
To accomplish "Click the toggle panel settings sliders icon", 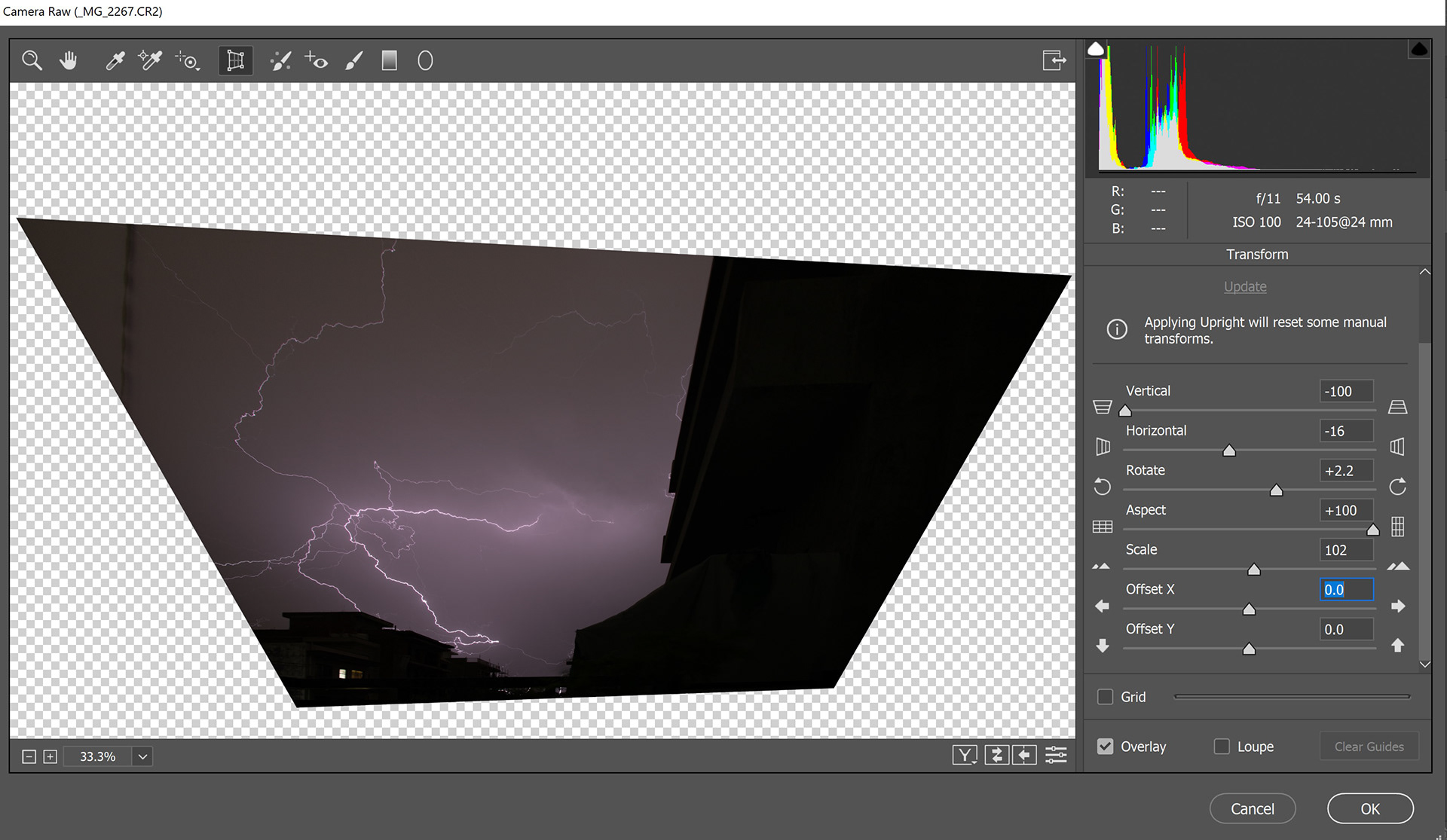I will pyautogui.click(x=1056, y=755).
